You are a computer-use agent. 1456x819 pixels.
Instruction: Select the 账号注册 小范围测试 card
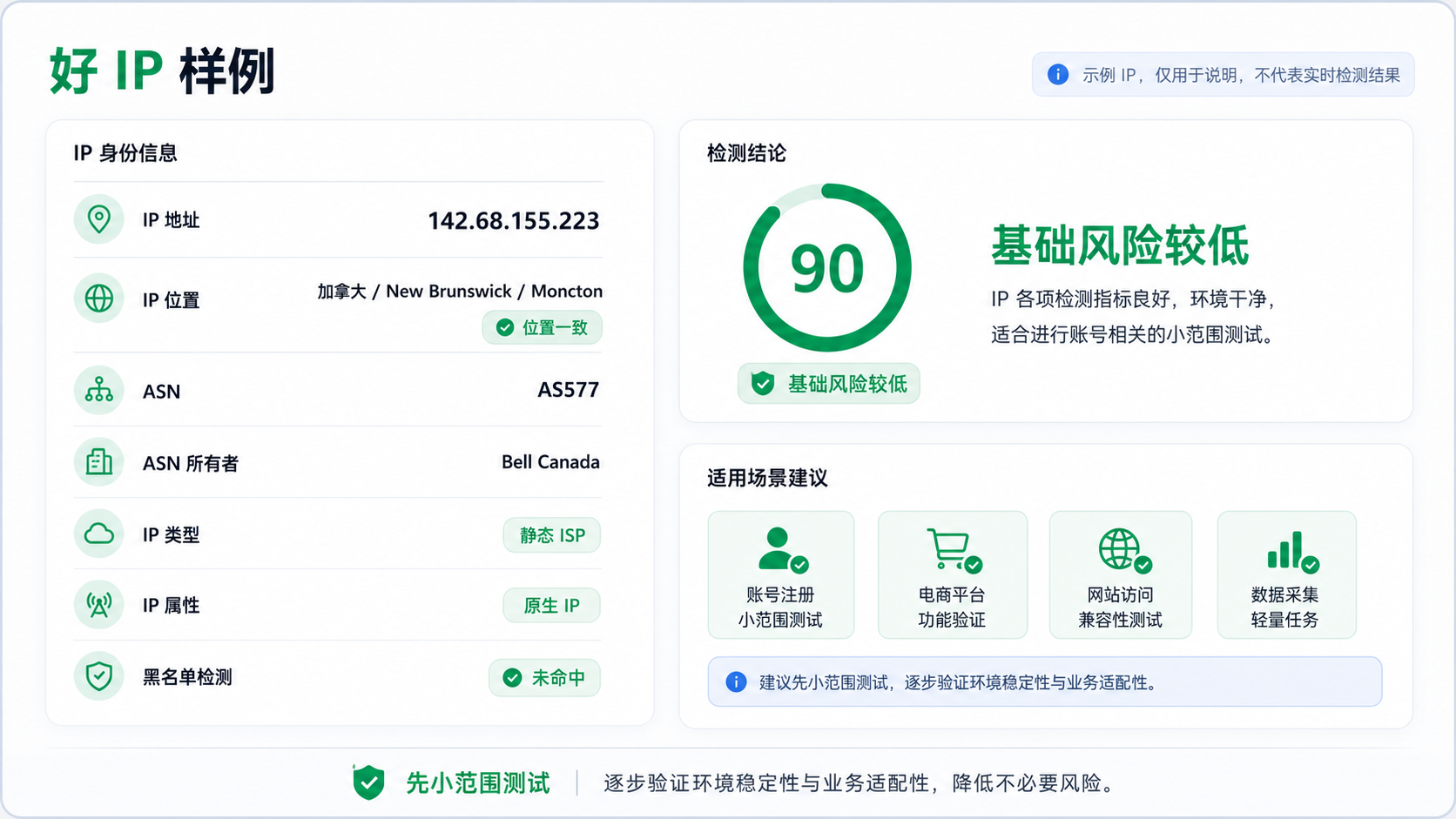[781, 574]
